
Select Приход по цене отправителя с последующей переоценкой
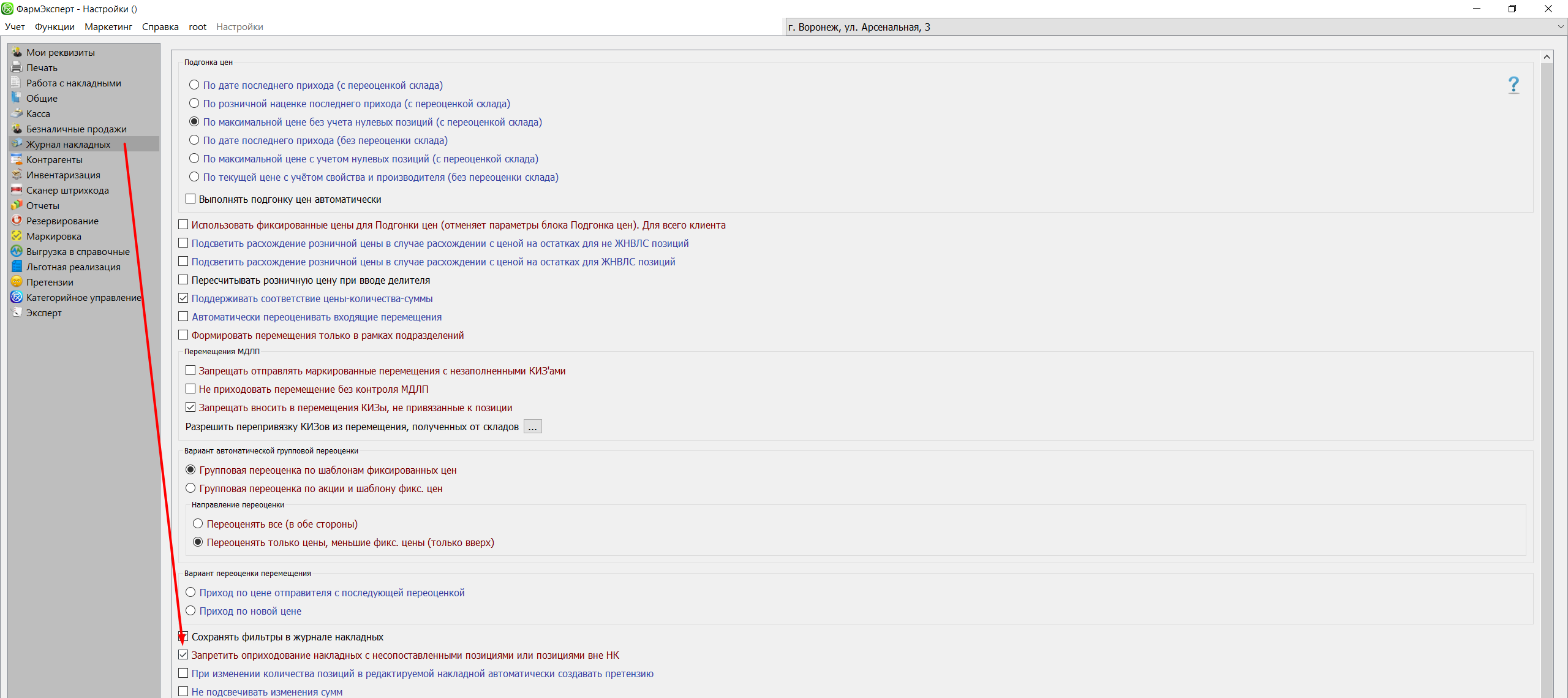[190, 592]
